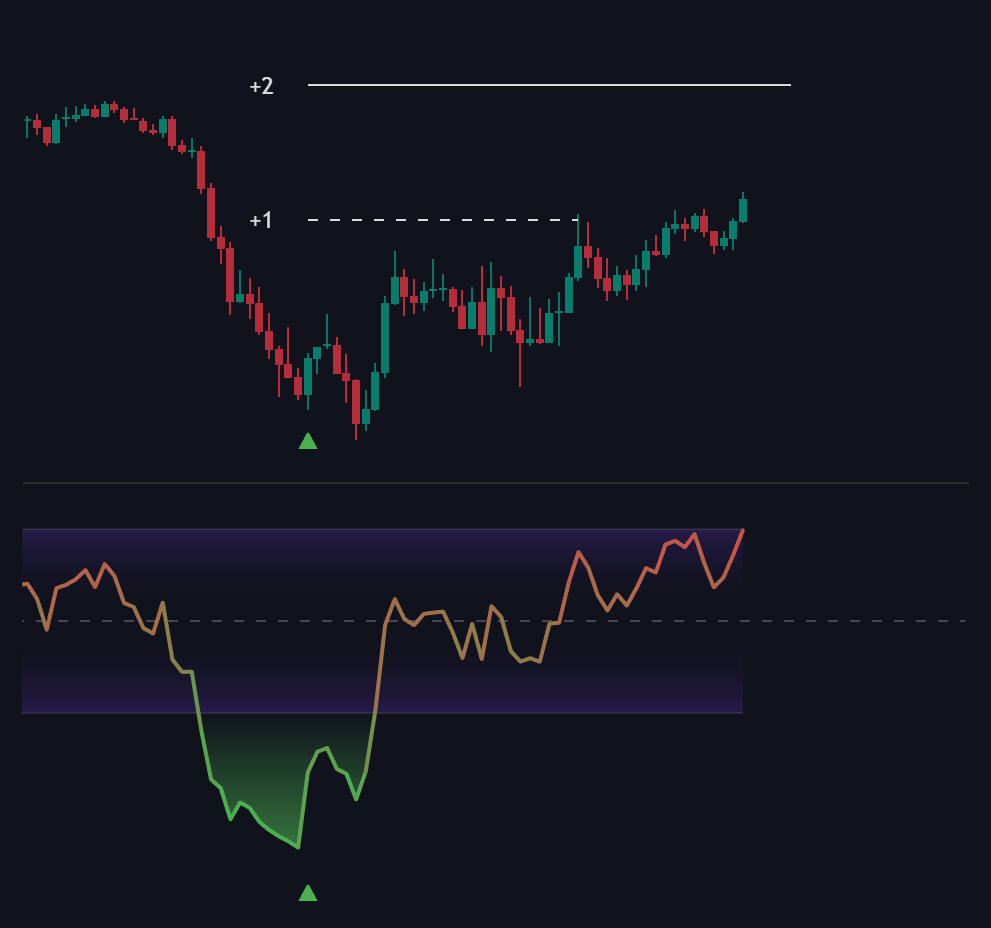The width and height of the screenshot is (991, 928).
Task: Click the horizontal divider between chart panes
Action: 495,483
